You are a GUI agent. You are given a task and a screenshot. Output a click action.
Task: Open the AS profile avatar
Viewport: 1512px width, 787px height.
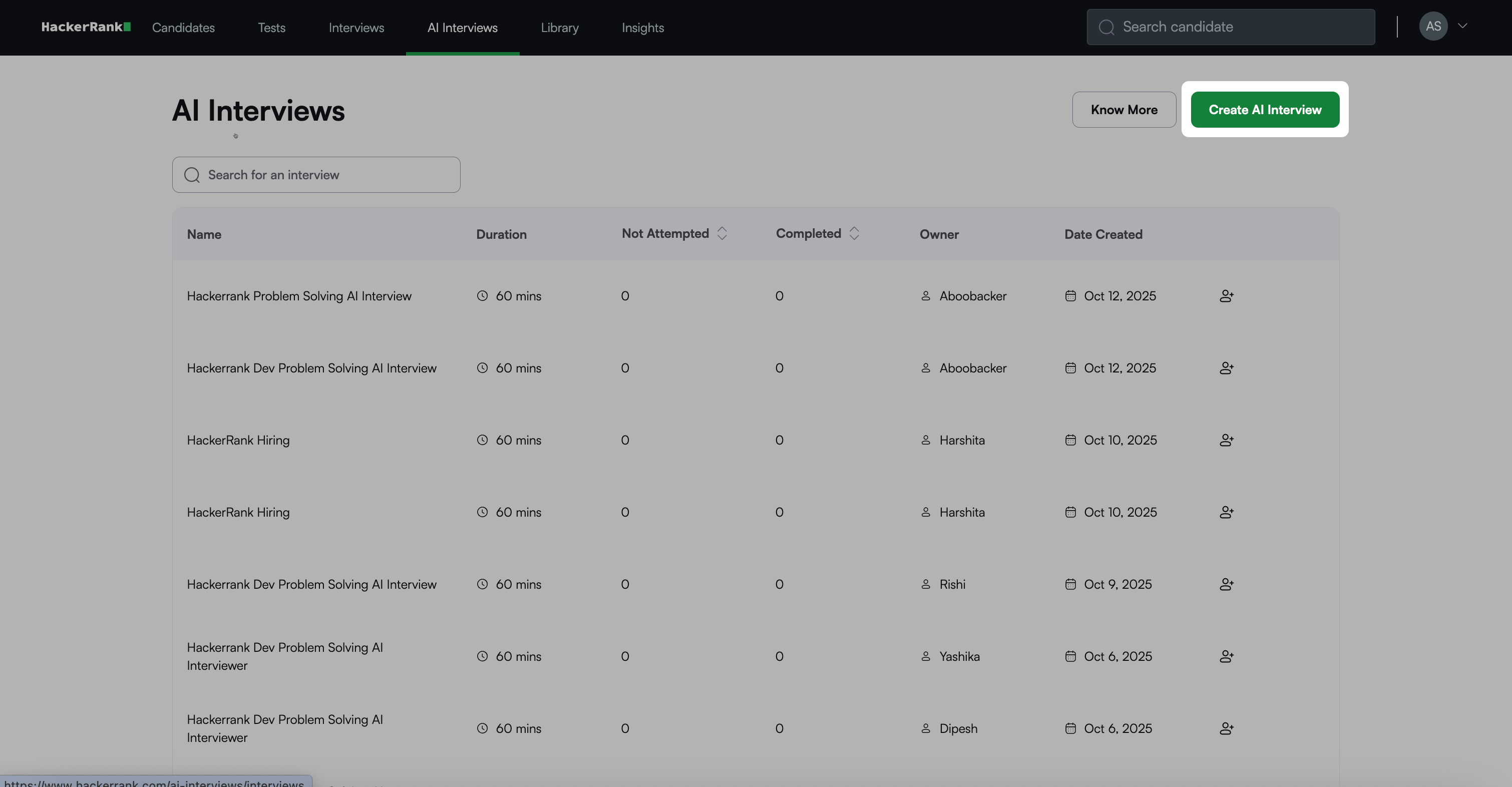[x=1433, y=27]
